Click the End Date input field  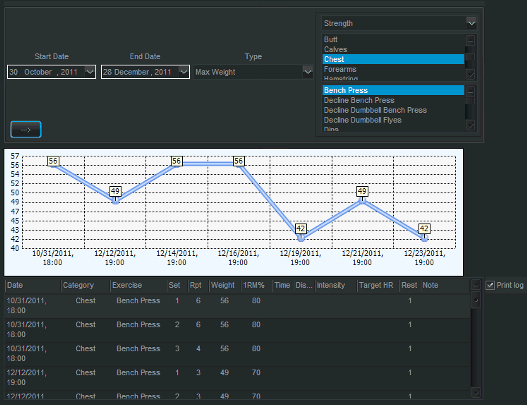145,72
